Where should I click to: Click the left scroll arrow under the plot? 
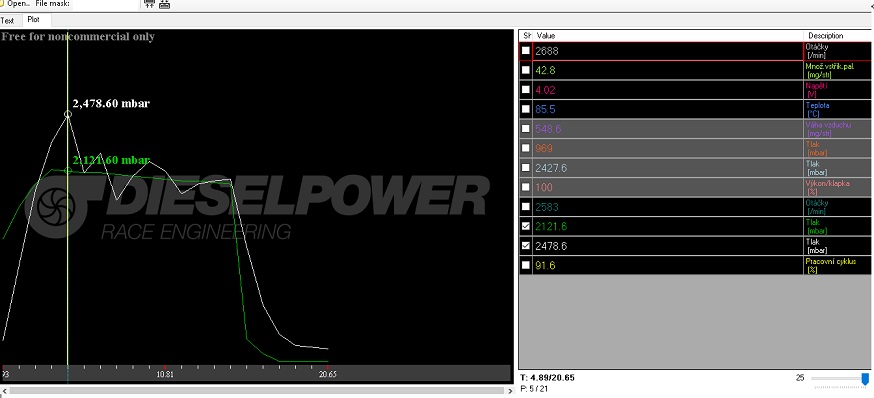tap(3, 391)
